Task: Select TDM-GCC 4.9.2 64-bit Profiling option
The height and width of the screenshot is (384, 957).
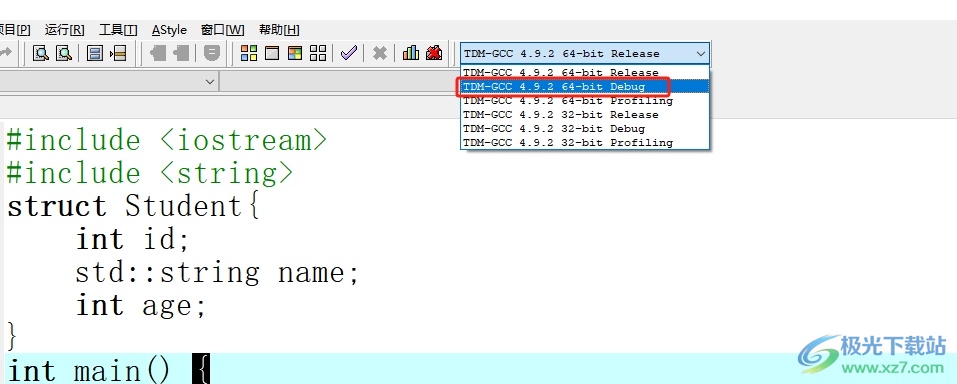Action: click(585, 101)
